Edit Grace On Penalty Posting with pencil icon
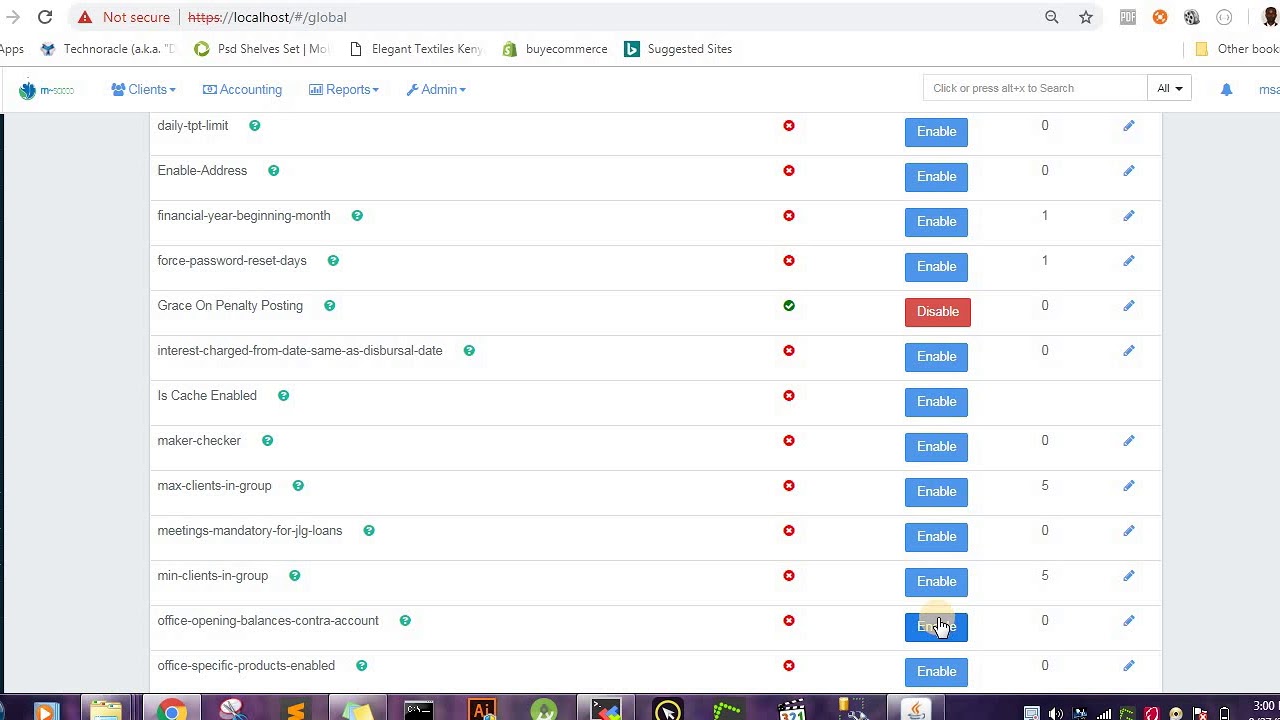 click(x=1129, y=306)
